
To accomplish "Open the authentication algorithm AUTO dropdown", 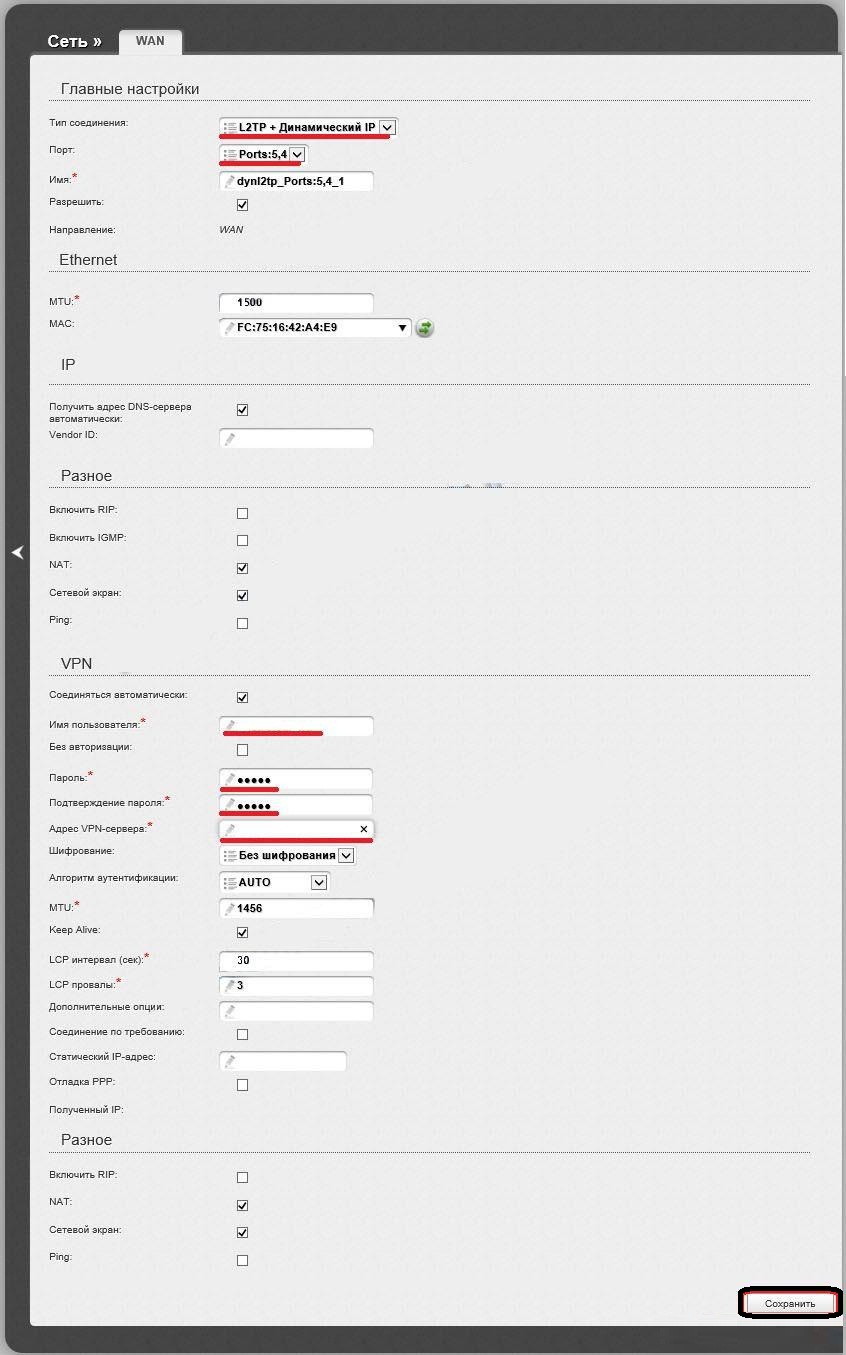I will (274, 882).
